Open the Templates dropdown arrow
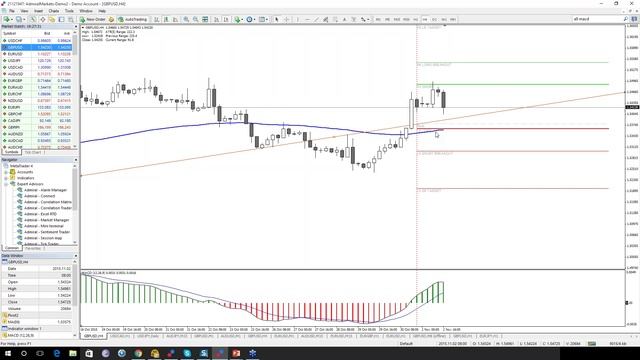 click(267, 19)
